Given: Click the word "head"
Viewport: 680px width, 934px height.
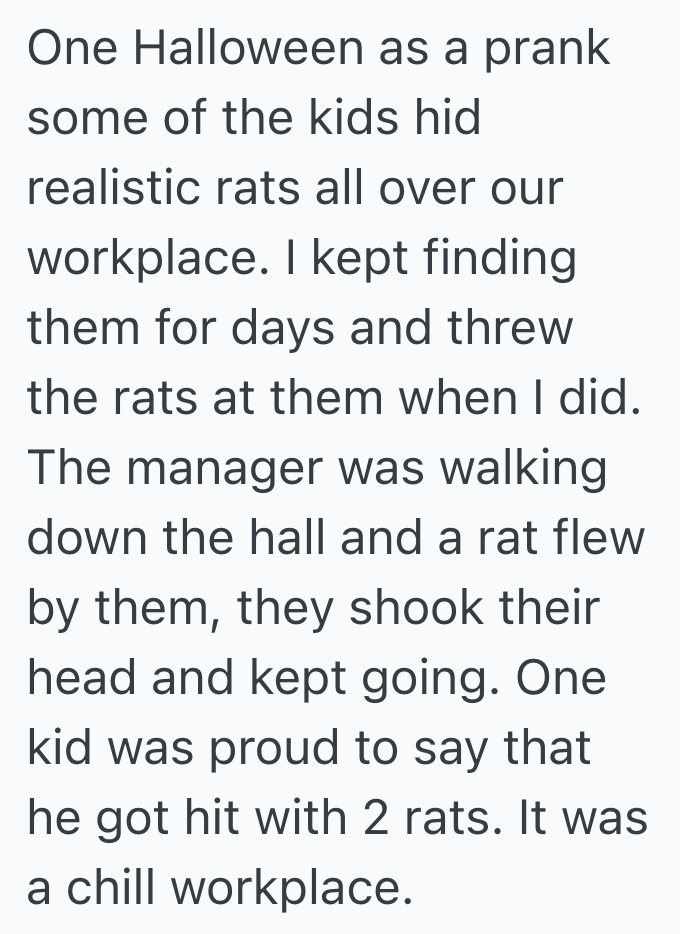Looking at the screenshot, I should click(x=79, y=678).
